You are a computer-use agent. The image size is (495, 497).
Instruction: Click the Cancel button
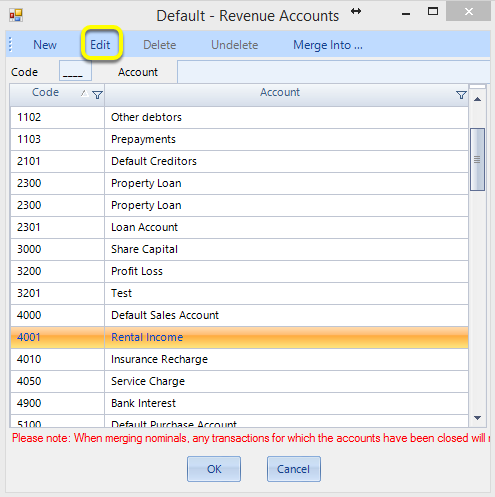point(294,469)
